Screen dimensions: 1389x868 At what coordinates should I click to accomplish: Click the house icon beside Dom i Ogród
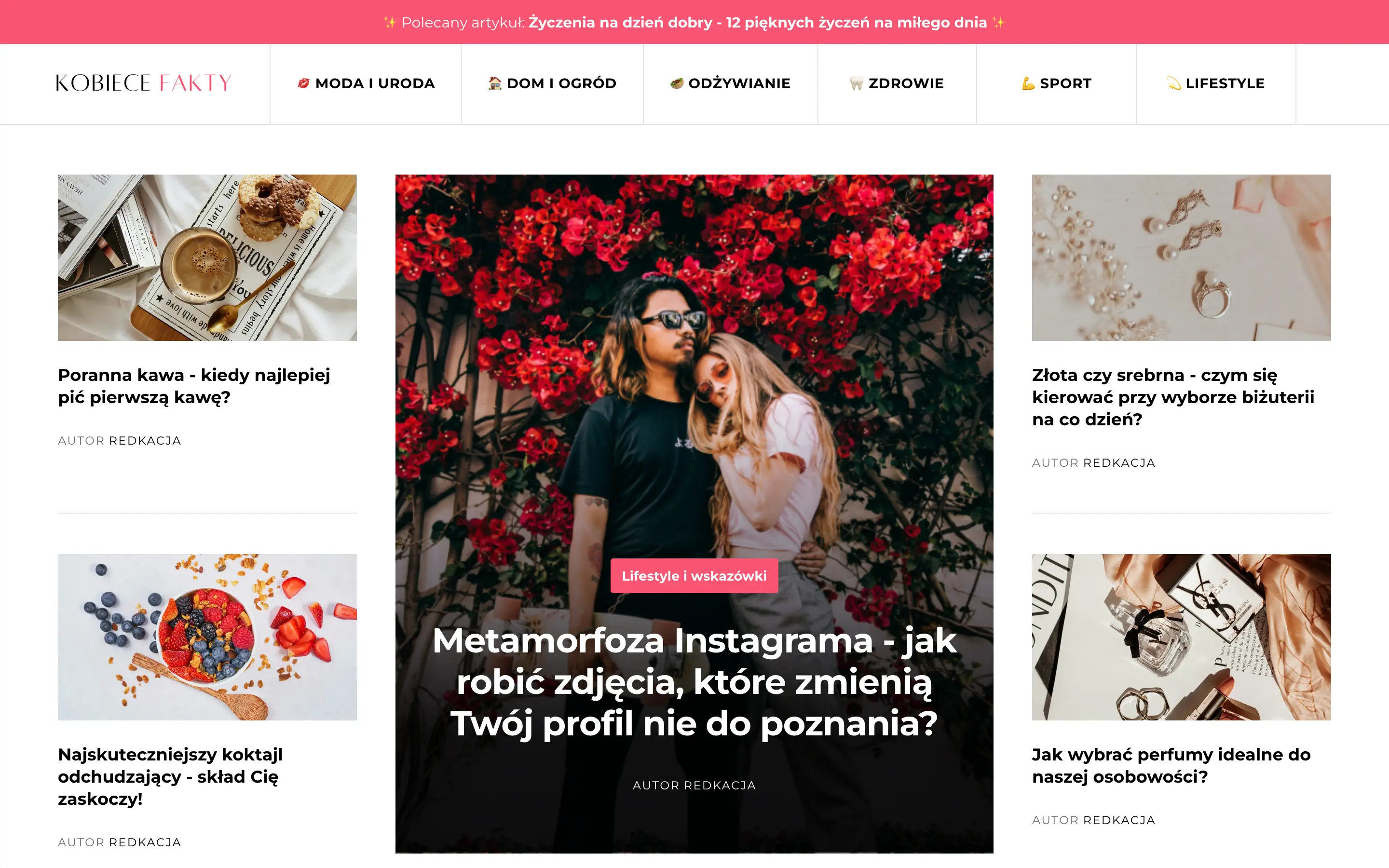[494, 83]
